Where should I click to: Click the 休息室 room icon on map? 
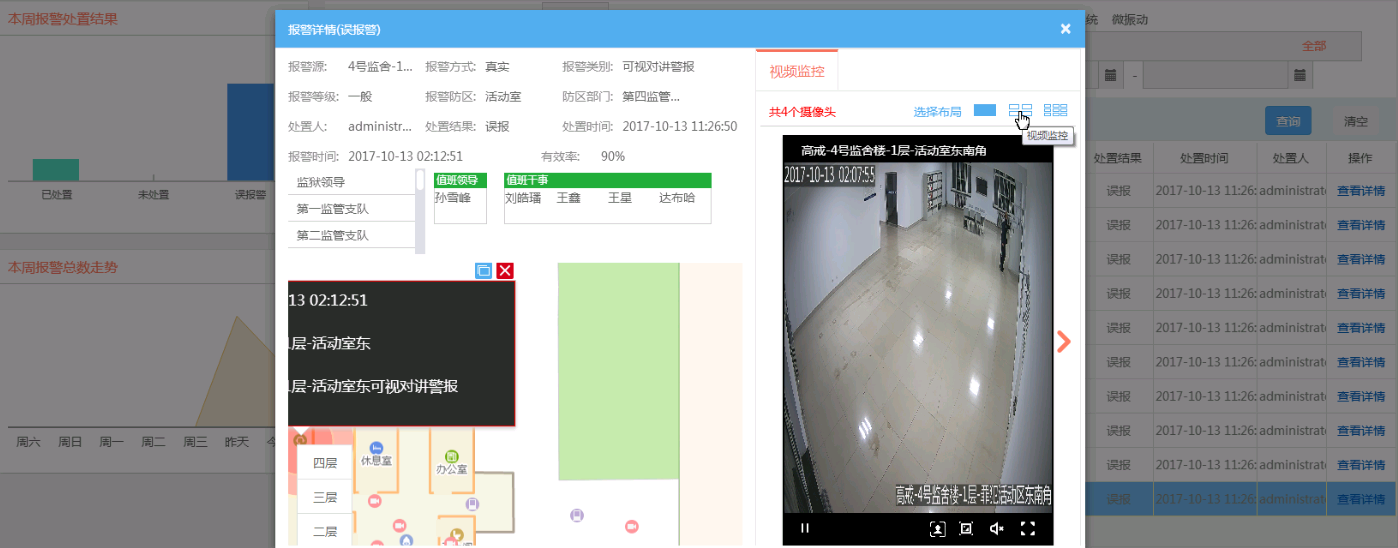[x=376, y=448]
